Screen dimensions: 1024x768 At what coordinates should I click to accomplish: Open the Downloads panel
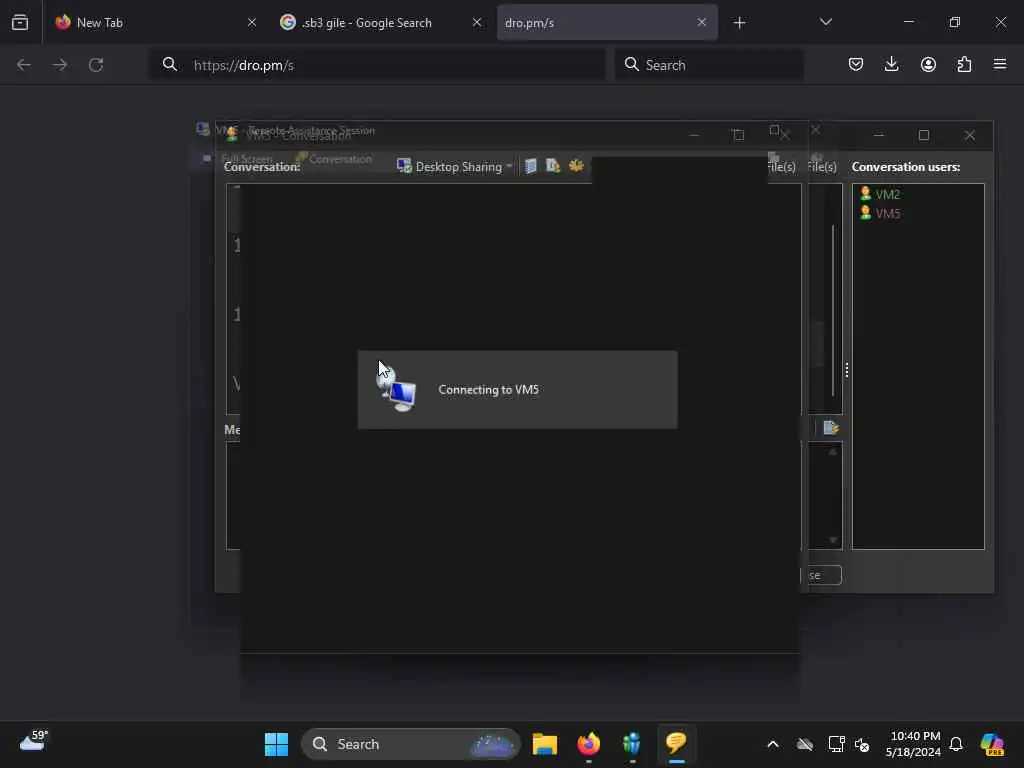pos(891,64)
